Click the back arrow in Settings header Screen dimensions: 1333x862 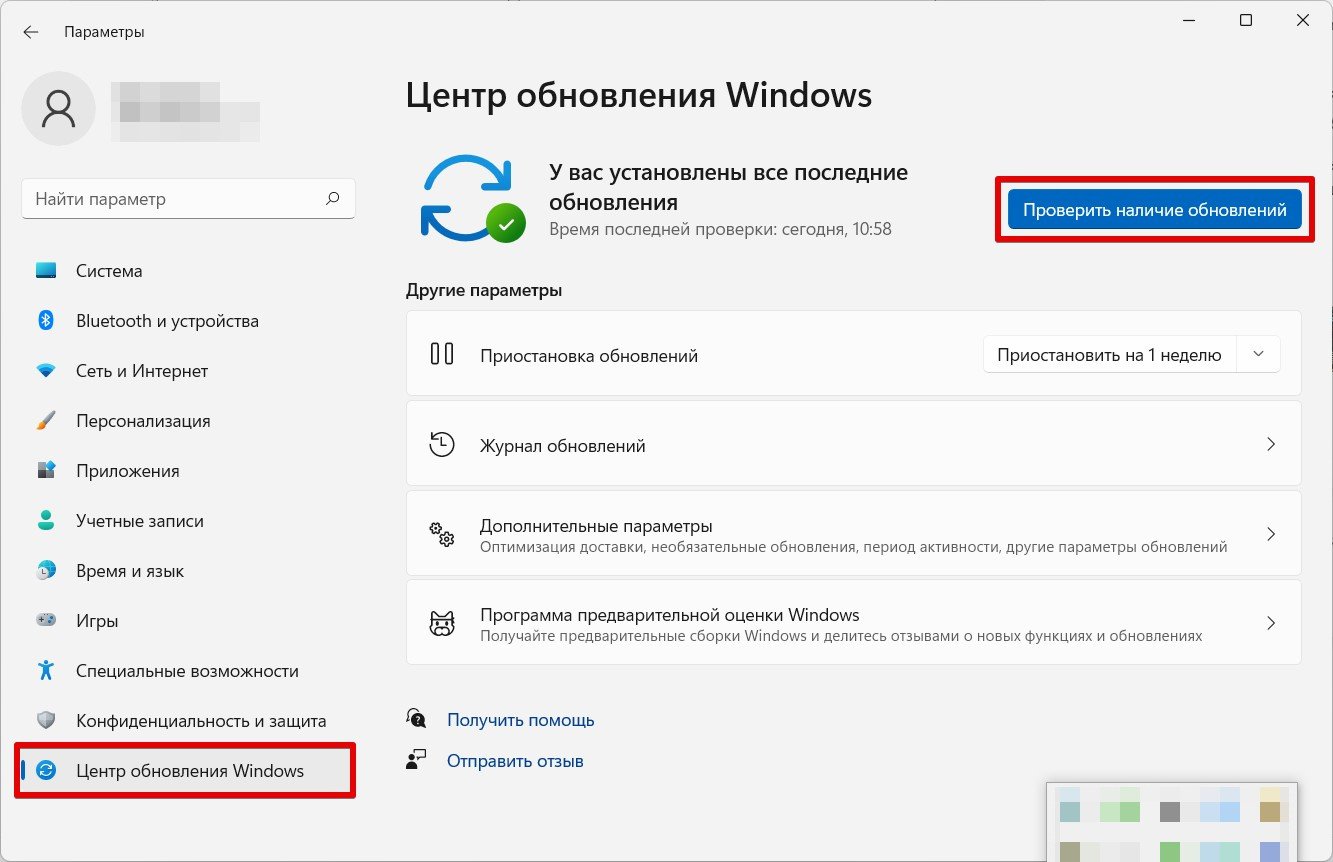point(30,32)
